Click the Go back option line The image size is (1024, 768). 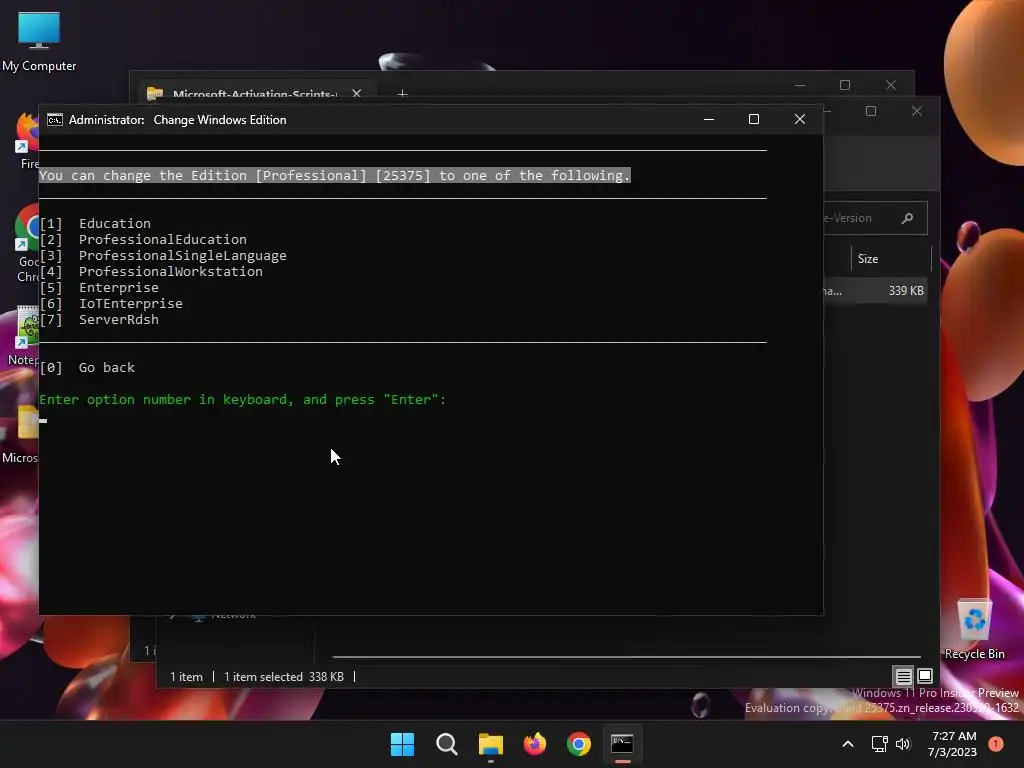87,368
